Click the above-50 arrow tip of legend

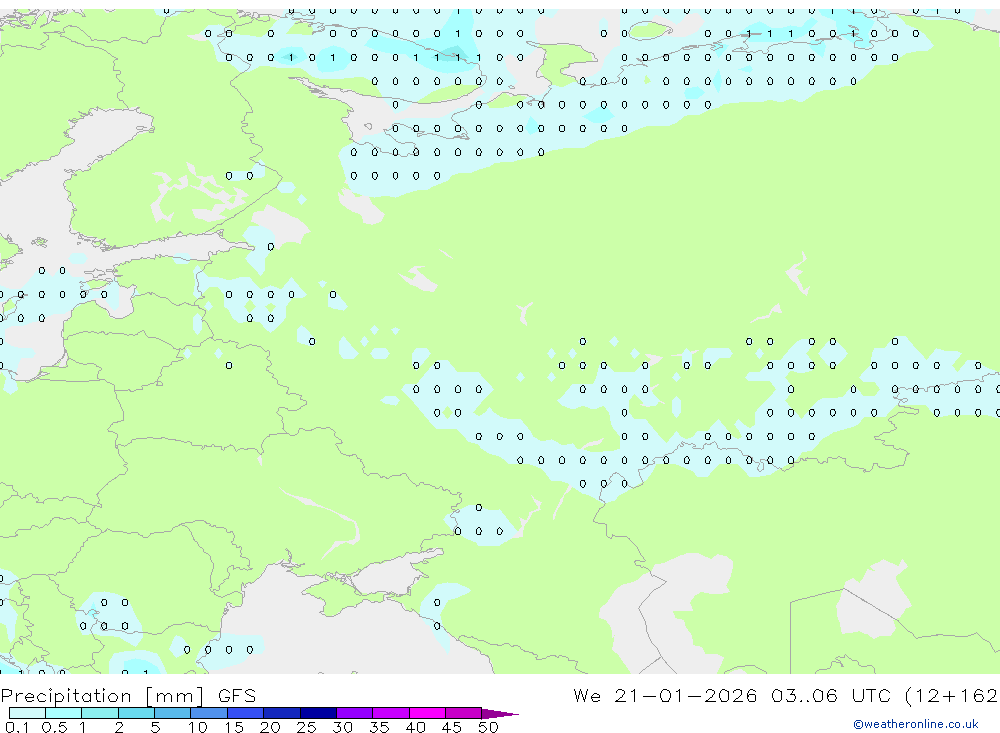click(x=500, y=714)
